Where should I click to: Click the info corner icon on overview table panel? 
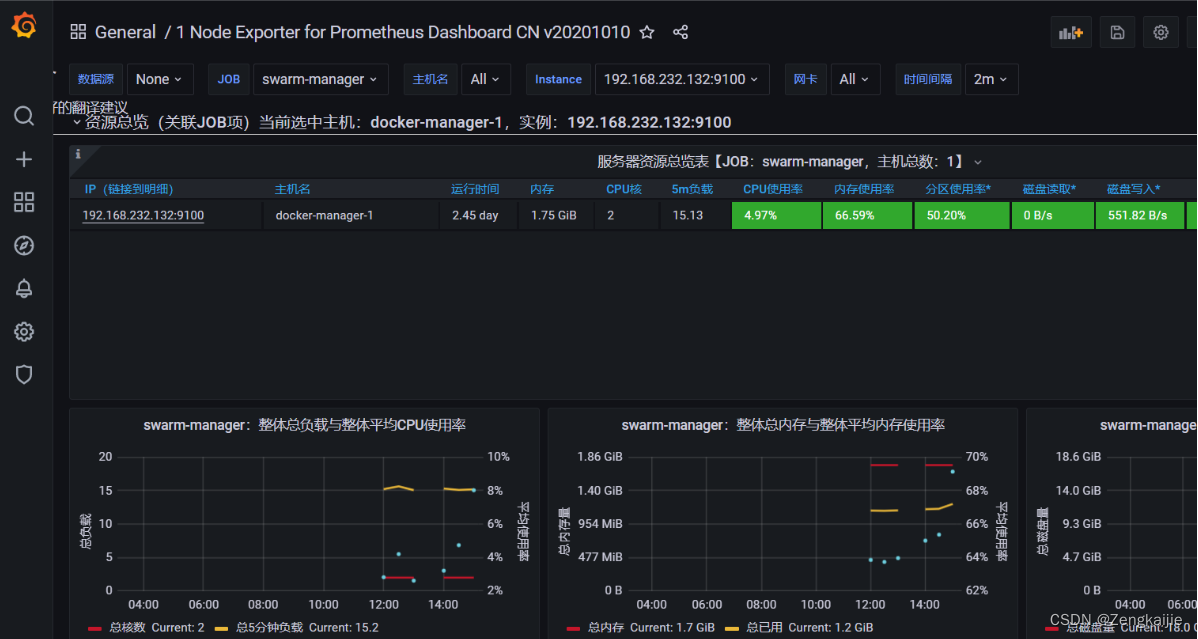78,154
